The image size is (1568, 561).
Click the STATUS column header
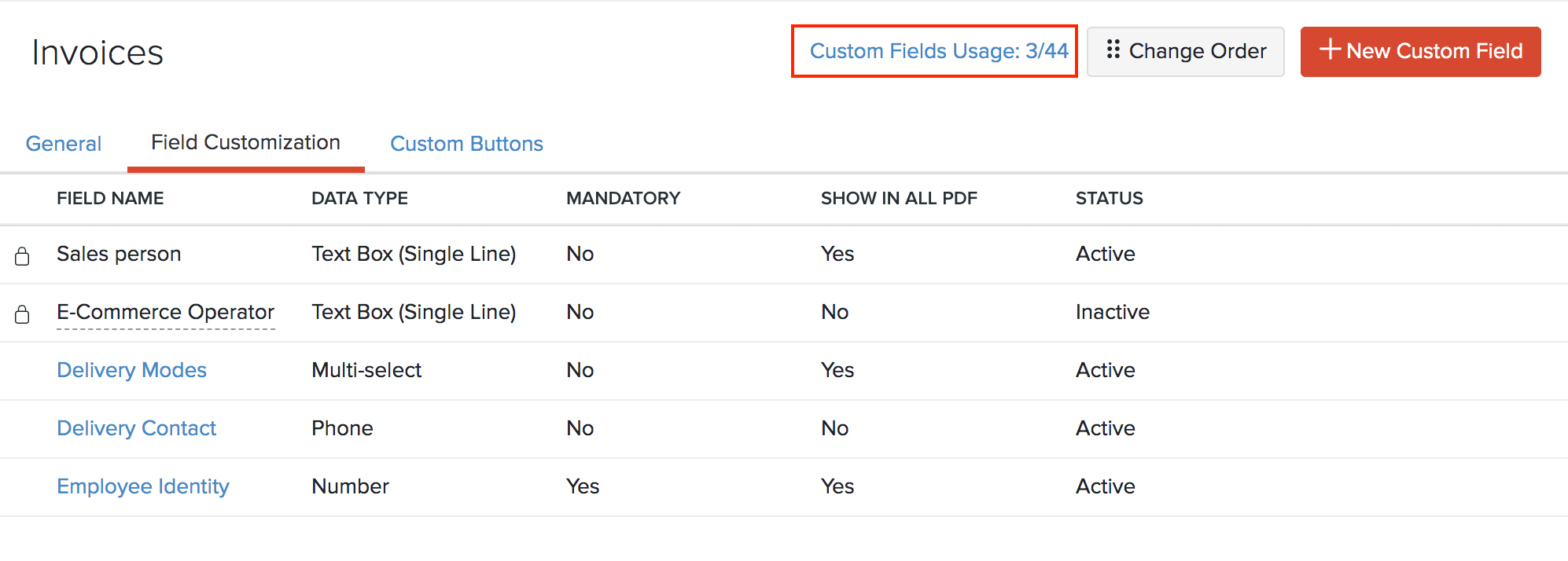click(x=1109, y=198)
